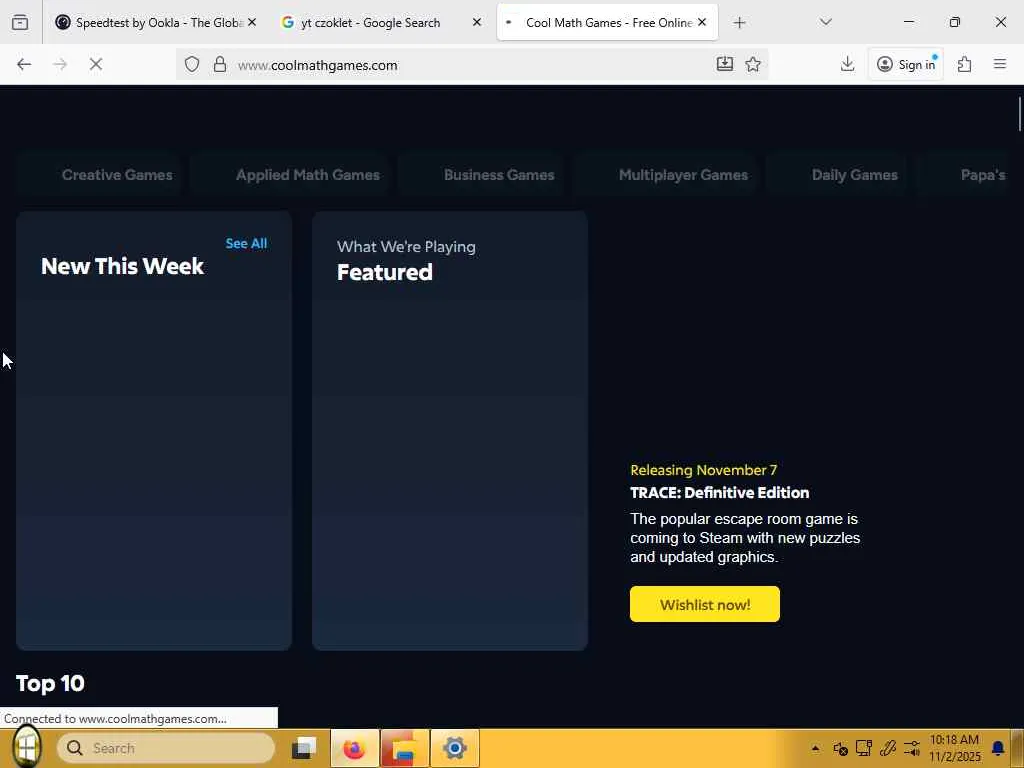The height and width of the screenshot is (768, 1024).
Task: Click the TRACE: Definitive Edition title
Action: pyautogui.click(x=720, y=493)
